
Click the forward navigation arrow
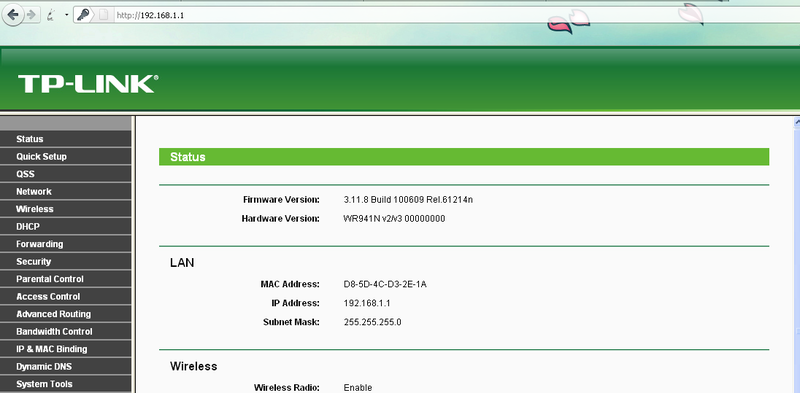tap(31, 15)
